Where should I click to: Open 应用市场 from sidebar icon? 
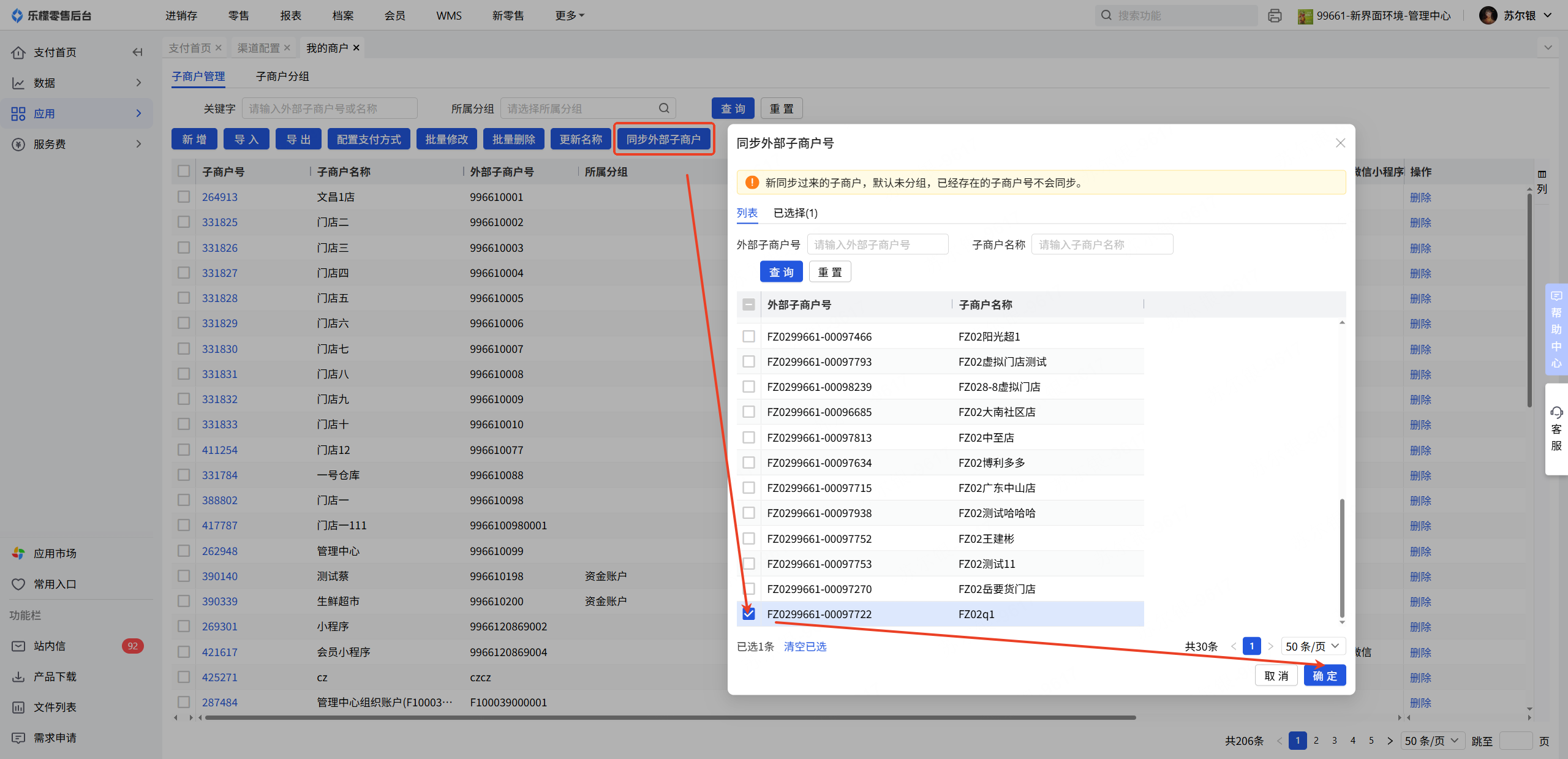coord(18,553)
